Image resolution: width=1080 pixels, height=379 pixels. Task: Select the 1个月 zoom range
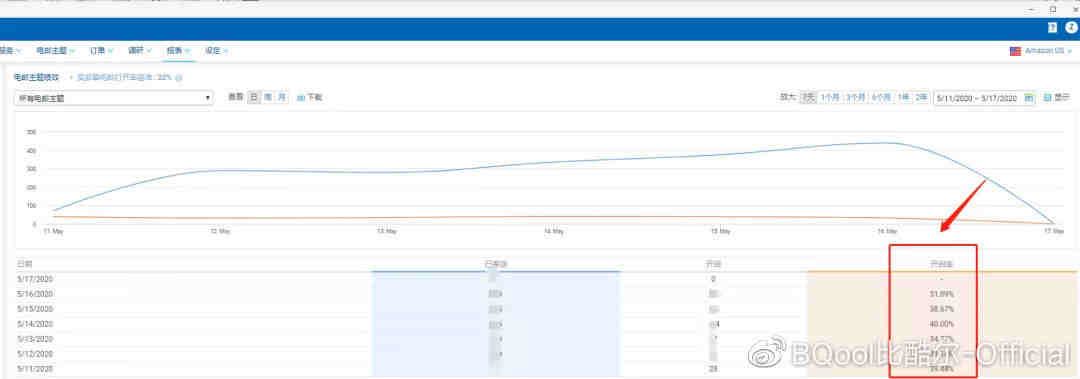point(831,98)
